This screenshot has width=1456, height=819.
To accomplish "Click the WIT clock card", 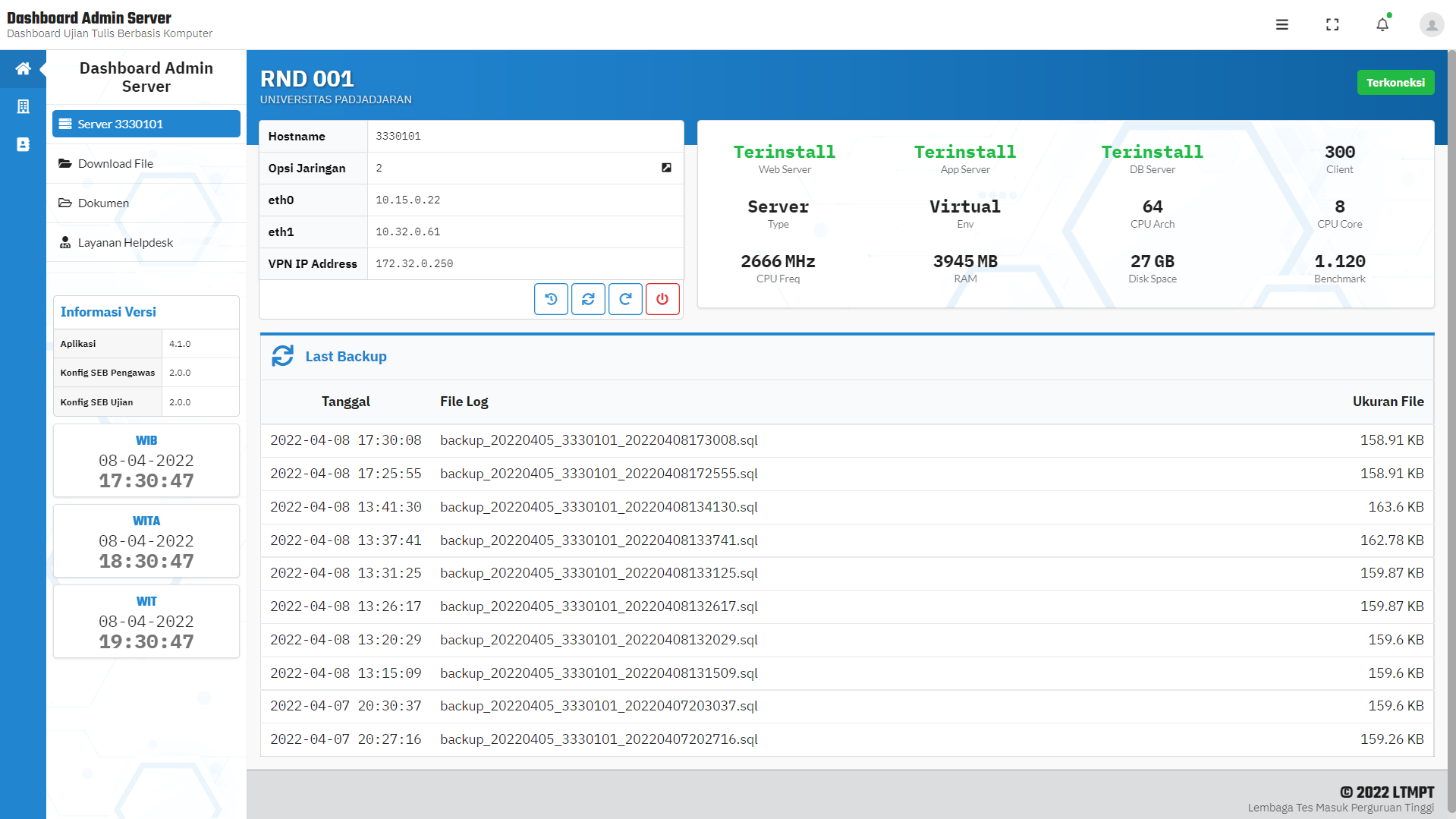I will [146, 622].
